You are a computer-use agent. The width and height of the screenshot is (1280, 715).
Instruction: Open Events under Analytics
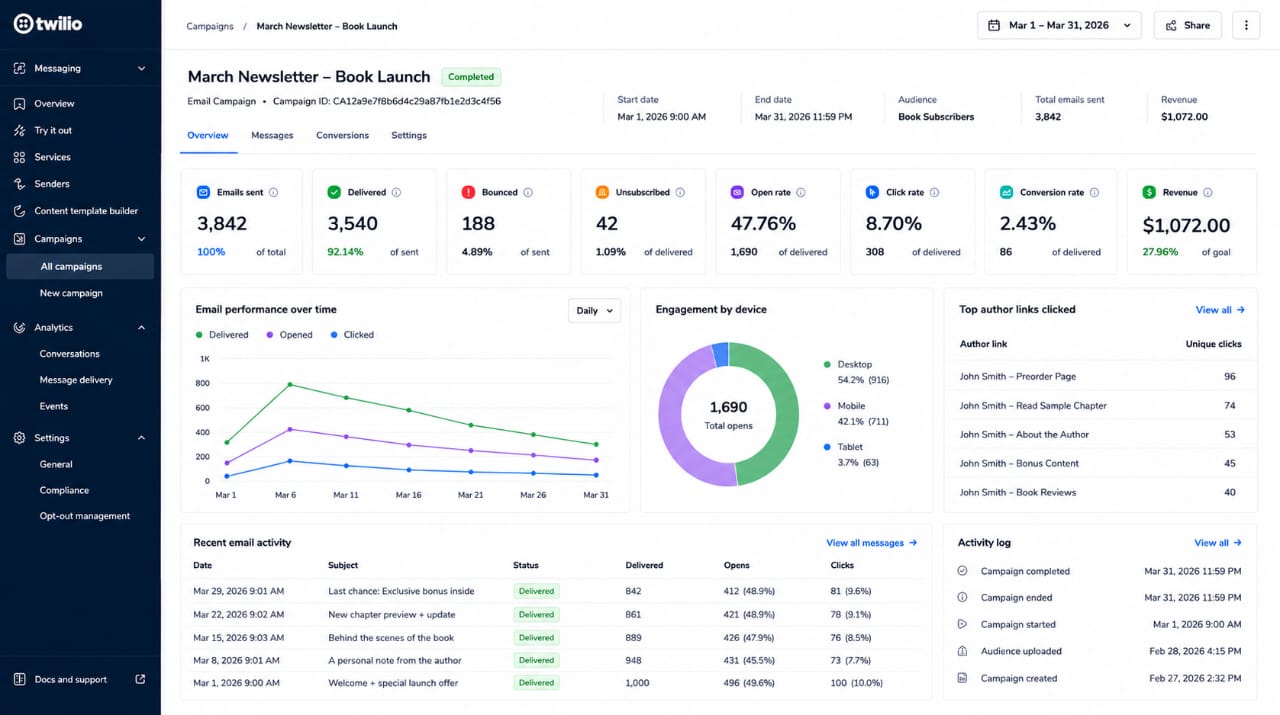pyautogui.click(x=54, y=406)
